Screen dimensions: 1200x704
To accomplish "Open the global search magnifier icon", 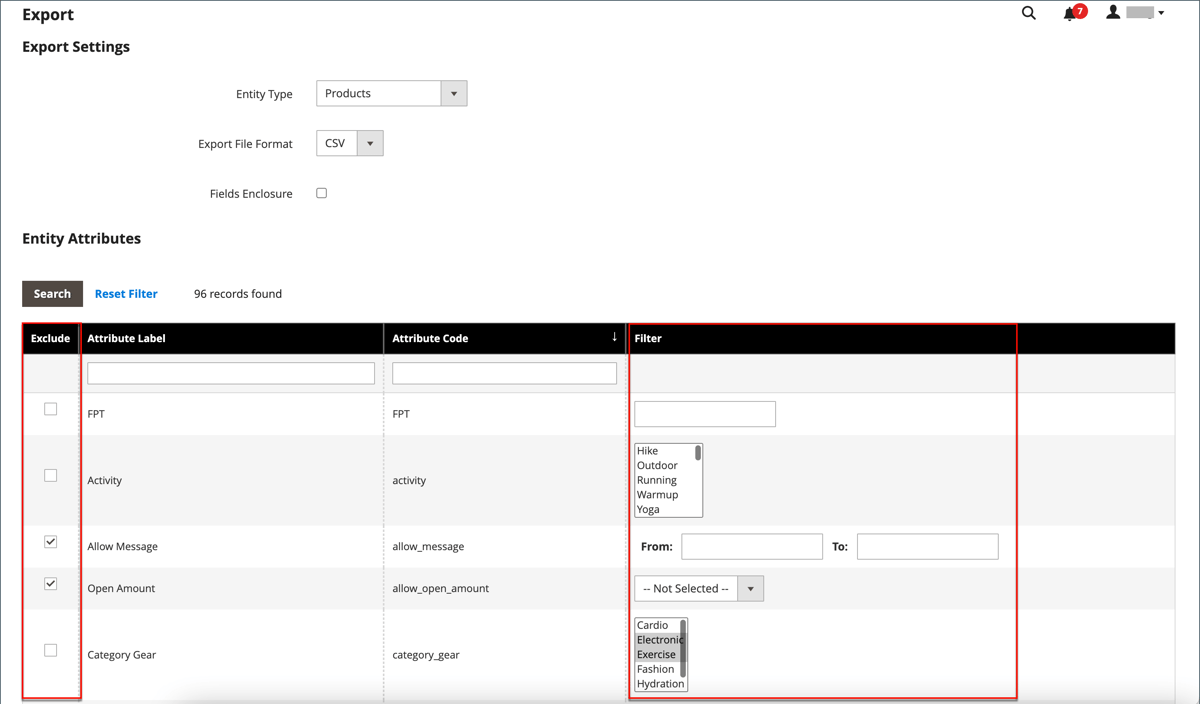I will coord(1028,13).
